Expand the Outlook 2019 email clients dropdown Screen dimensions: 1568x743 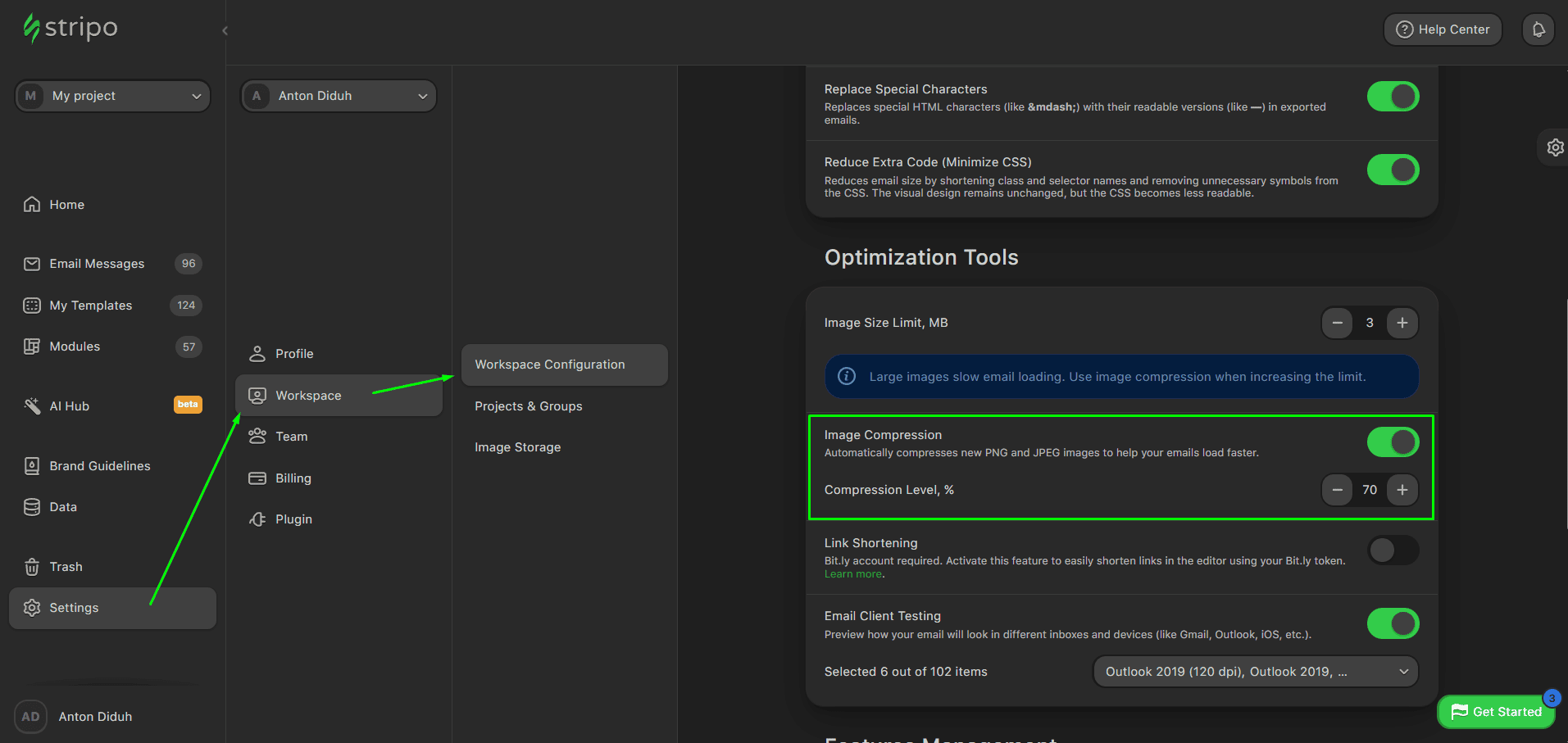point(1255,672)
